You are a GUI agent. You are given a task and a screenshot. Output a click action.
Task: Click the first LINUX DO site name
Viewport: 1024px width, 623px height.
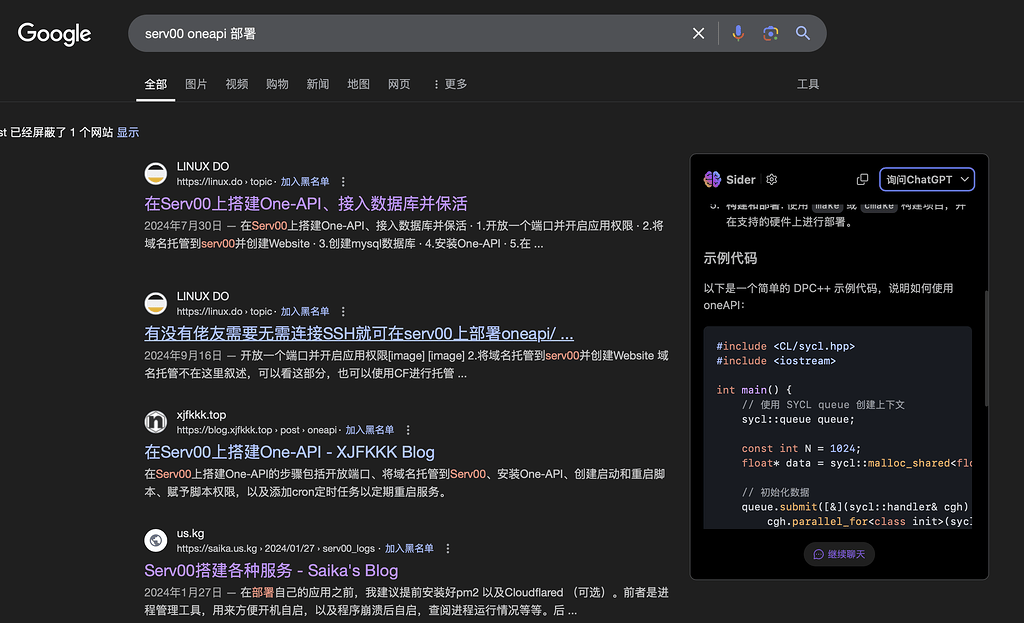[202, 167]
